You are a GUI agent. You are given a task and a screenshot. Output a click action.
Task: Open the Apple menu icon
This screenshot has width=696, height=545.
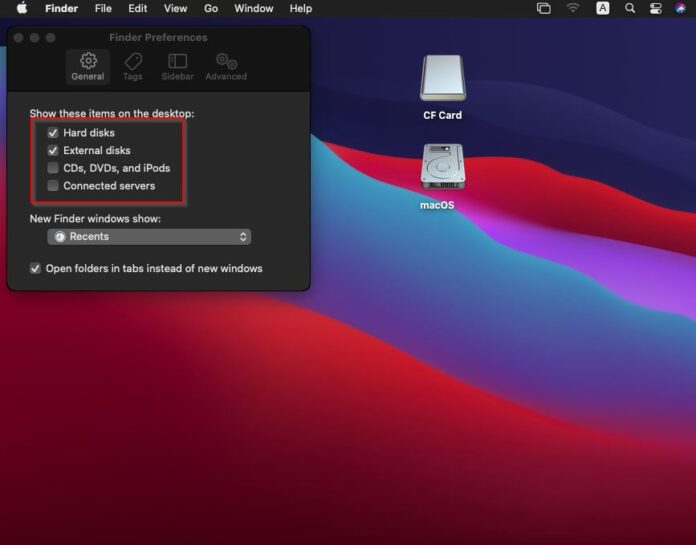pyautogui.click(x=22, y=8)
